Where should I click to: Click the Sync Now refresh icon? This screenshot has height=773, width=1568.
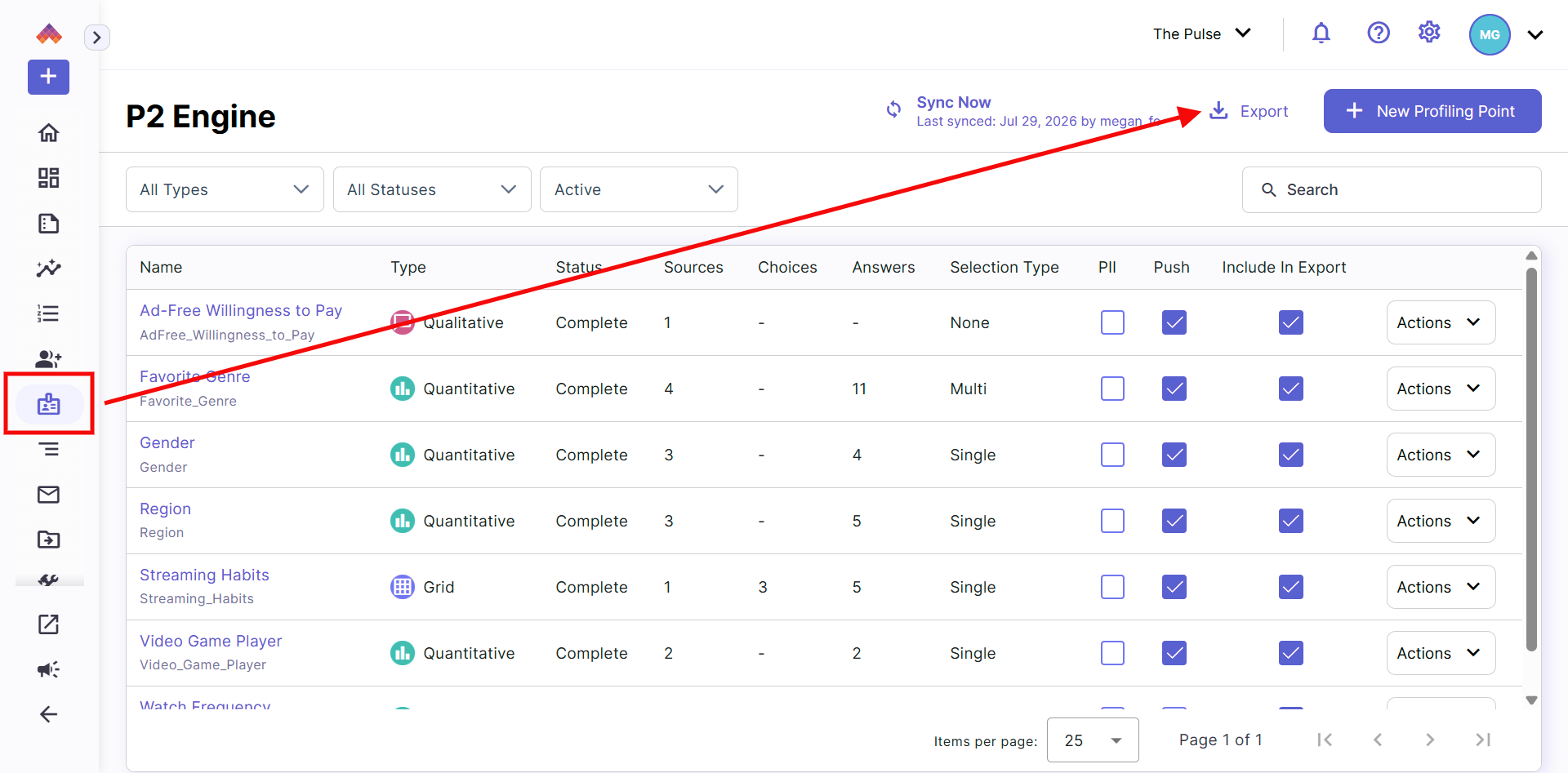(x=894, y=109)
